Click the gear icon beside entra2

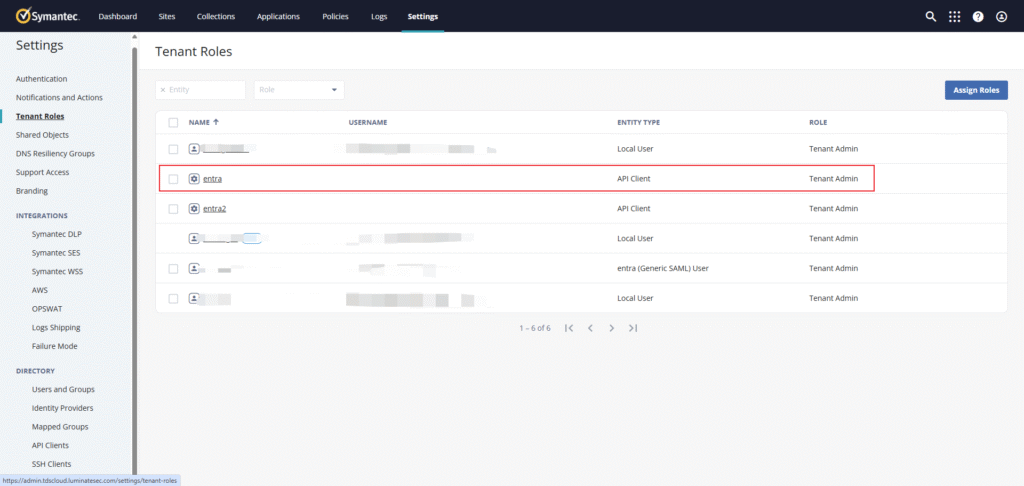point(194,209)
